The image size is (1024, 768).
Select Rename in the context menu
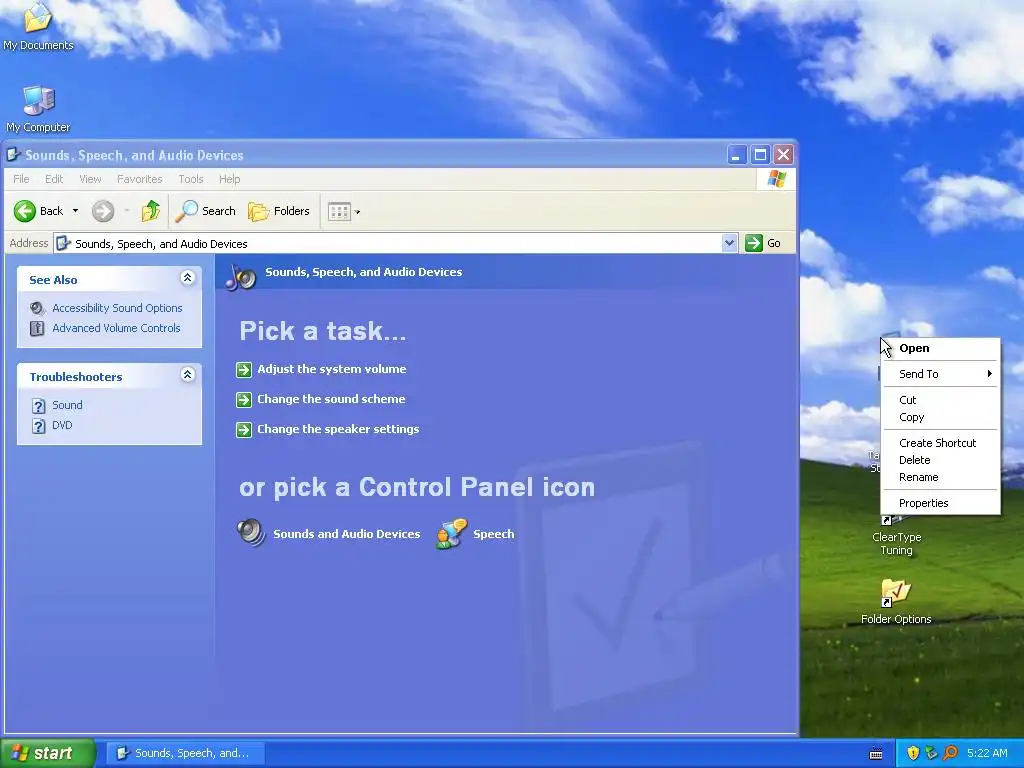click(x=940, y=477)
